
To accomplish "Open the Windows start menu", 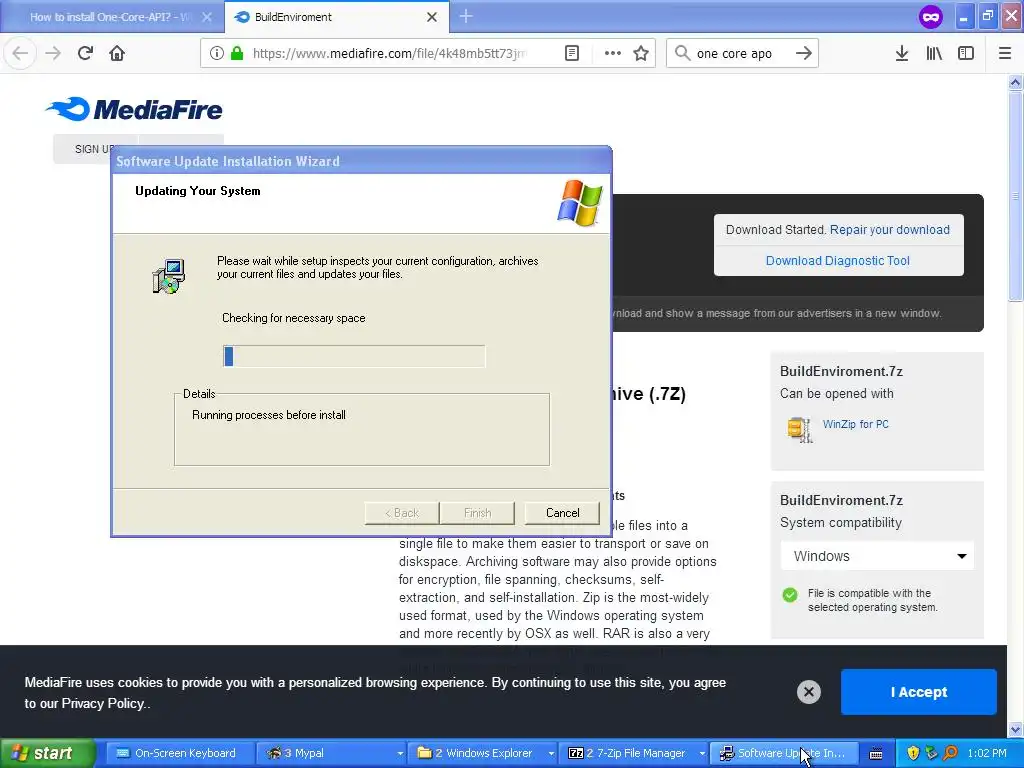I will pyautogui.click(x=46, y=753).
